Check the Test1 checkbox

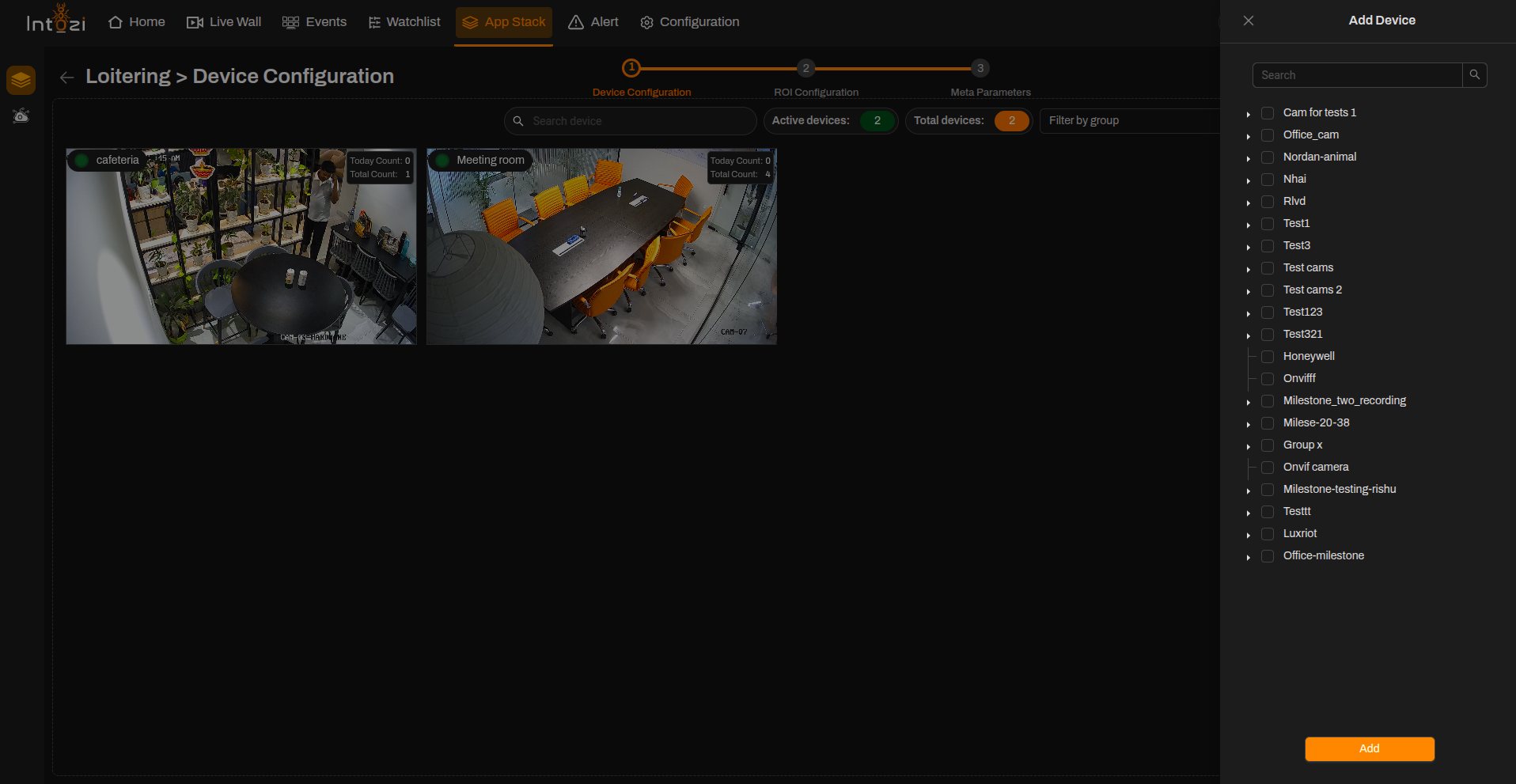1268,224
